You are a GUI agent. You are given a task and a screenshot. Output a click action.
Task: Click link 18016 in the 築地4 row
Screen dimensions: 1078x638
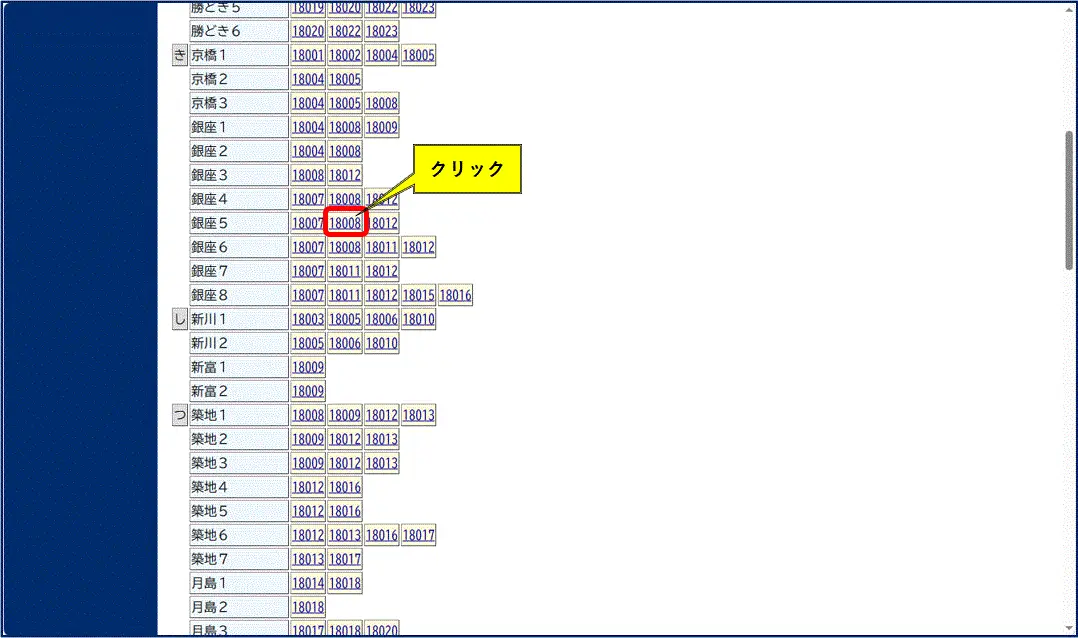point(345,487)
